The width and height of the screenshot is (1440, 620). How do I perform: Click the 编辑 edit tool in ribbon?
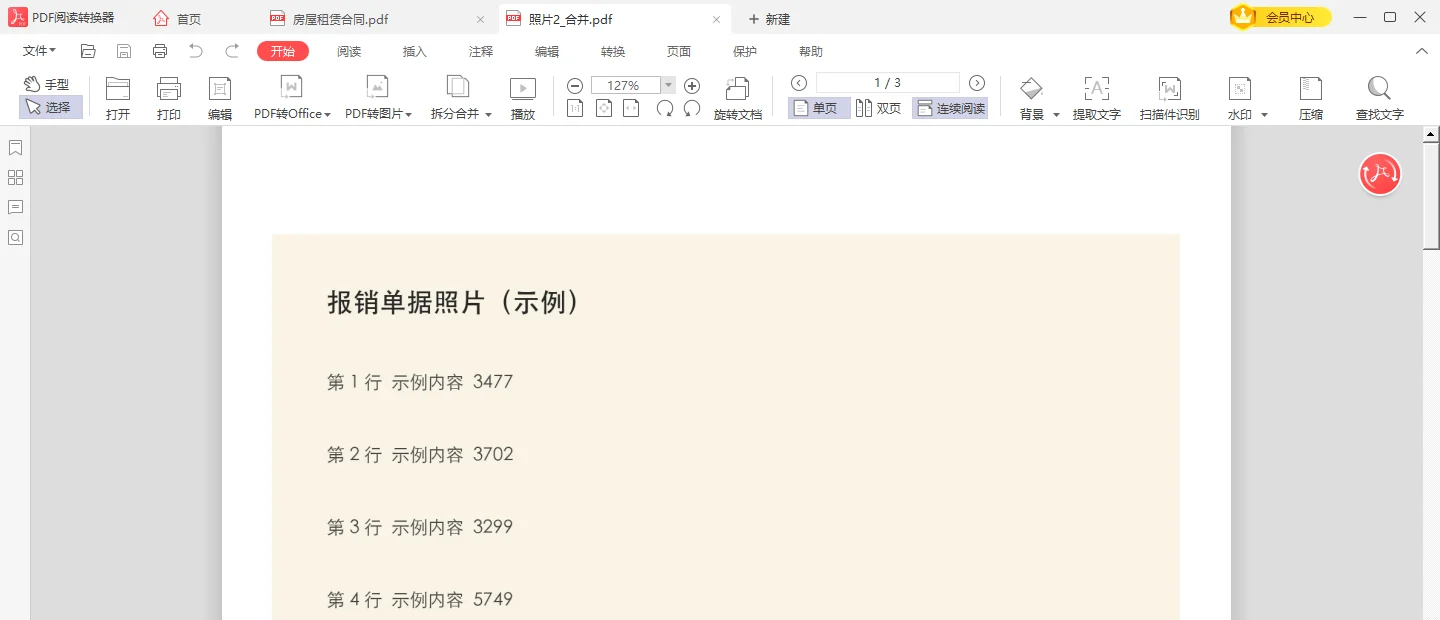click(220, 98)
